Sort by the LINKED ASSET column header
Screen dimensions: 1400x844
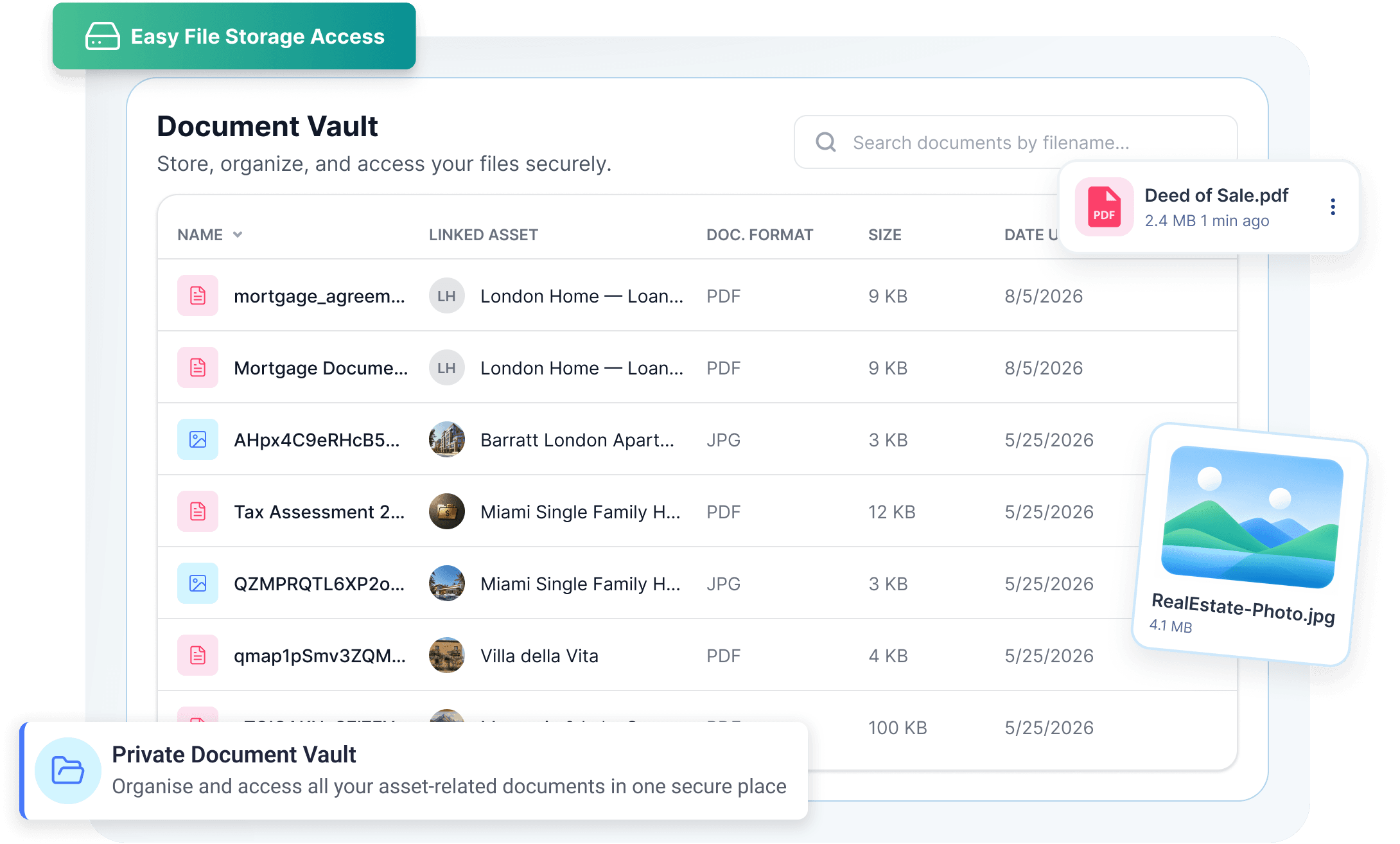click(484, 235)
